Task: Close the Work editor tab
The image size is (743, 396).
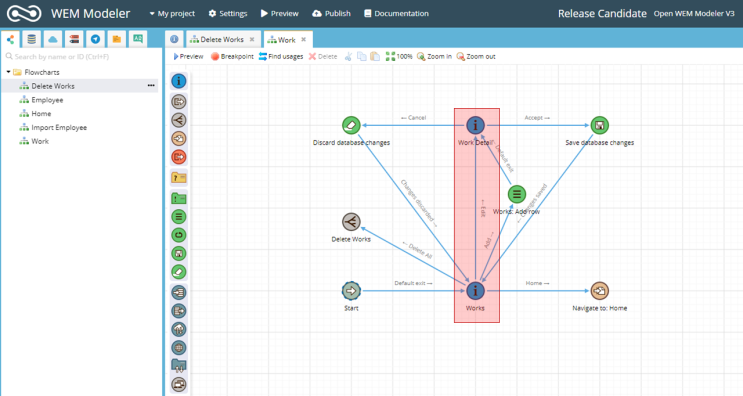Action: [x=304, y=40]
